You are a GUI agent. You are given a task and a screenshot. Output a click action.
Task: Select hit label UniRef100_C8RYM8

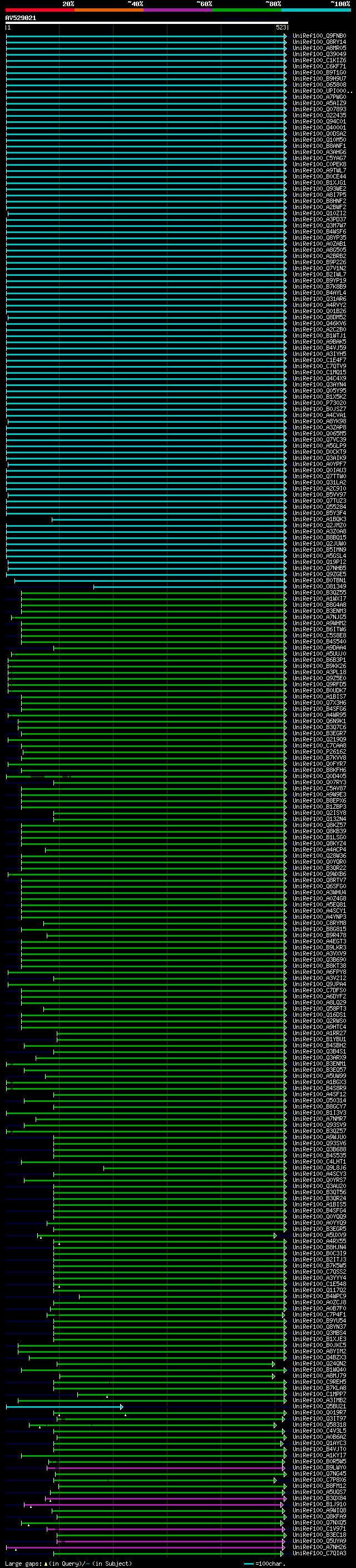(319, 923)
